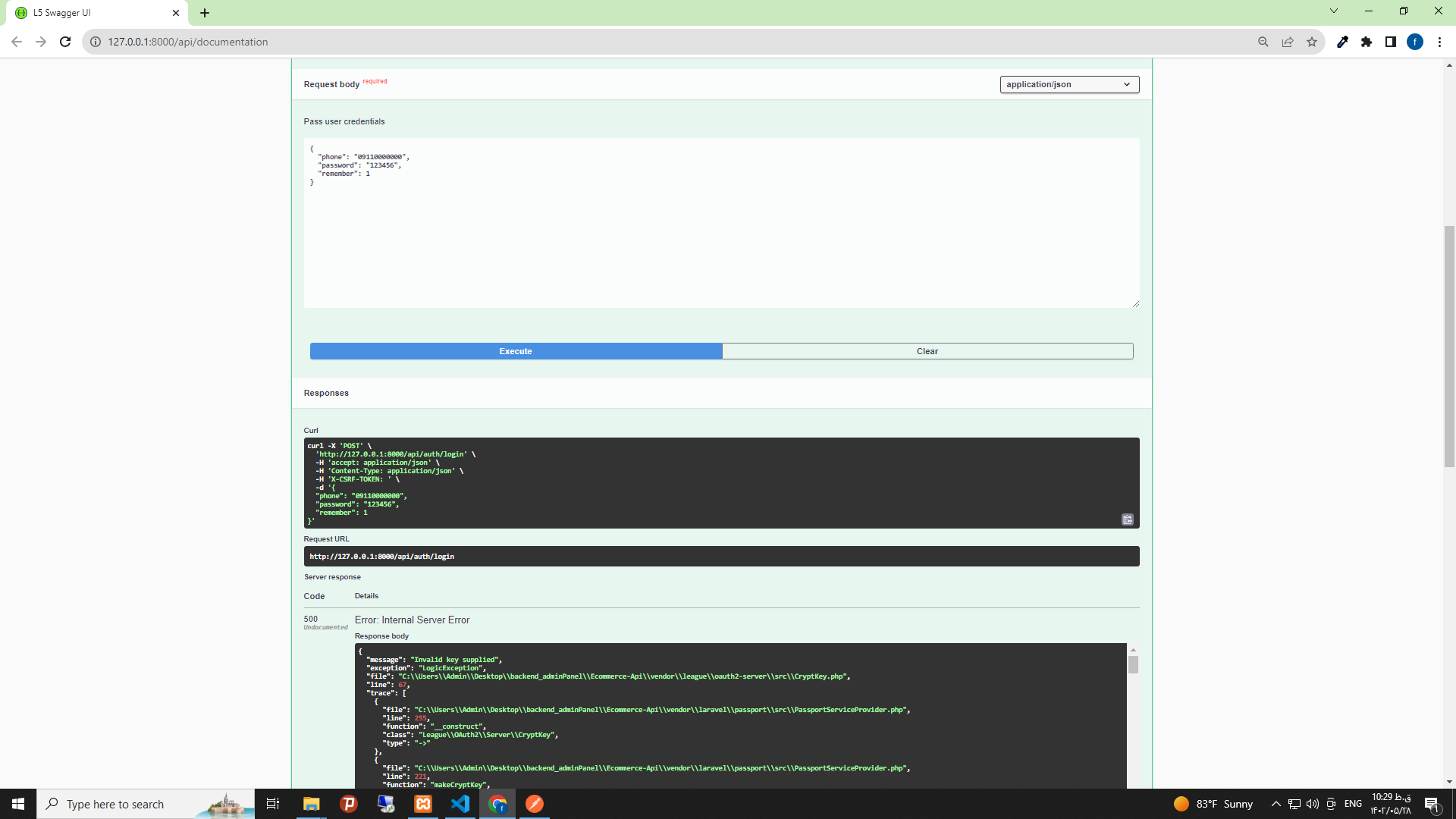Image resolution: width=1456 pixels, height=819 pixels.
Task: Expand the tab search chevron
Action: (1333, 11)
